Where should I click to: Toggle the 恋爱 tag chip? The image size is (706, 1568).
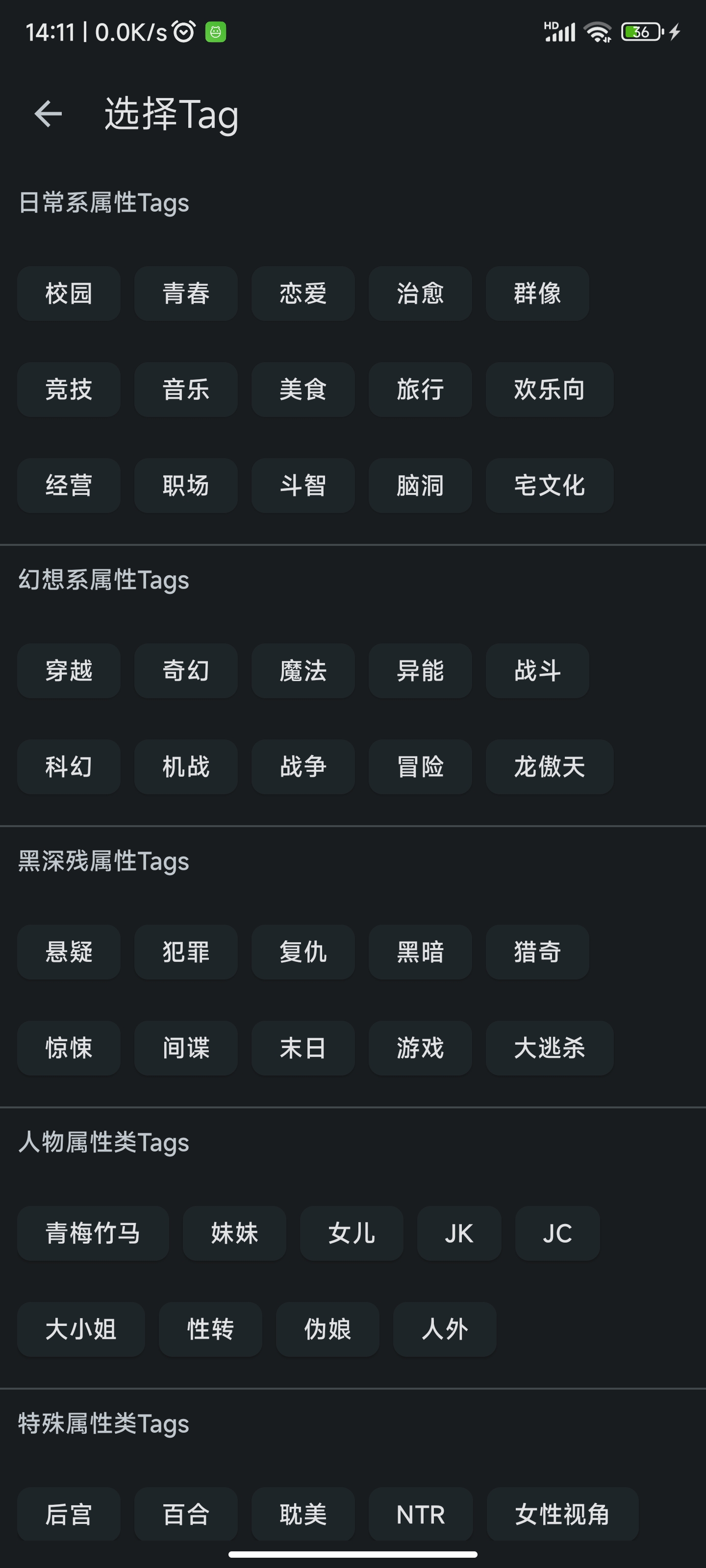click(x=303, y=294)
